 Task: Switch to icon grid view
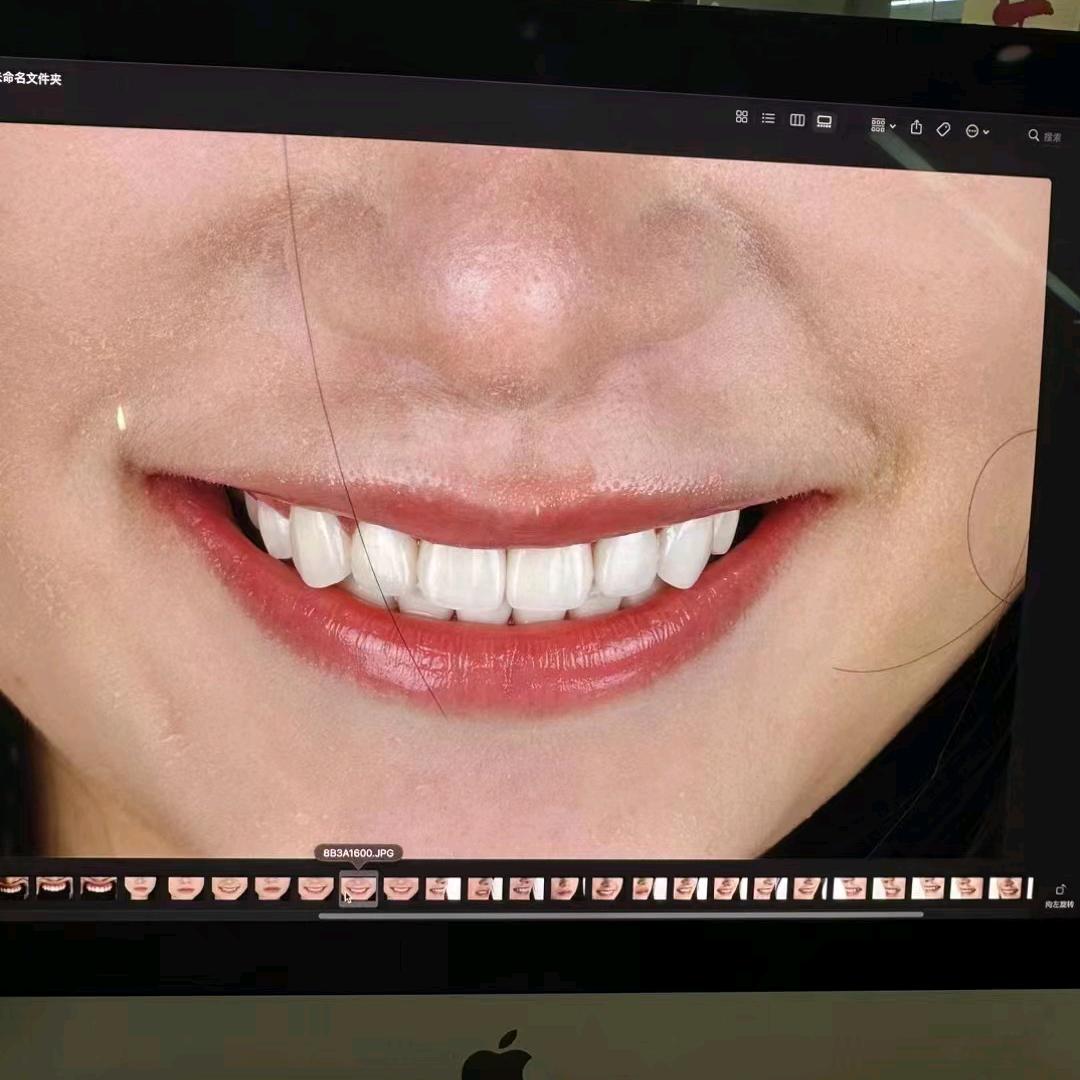click(742, 117)
